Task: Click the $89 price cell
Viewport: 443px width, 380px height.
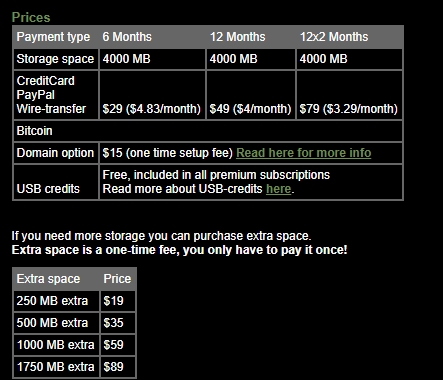Action: pyautogui.click(x=118, y=367)
